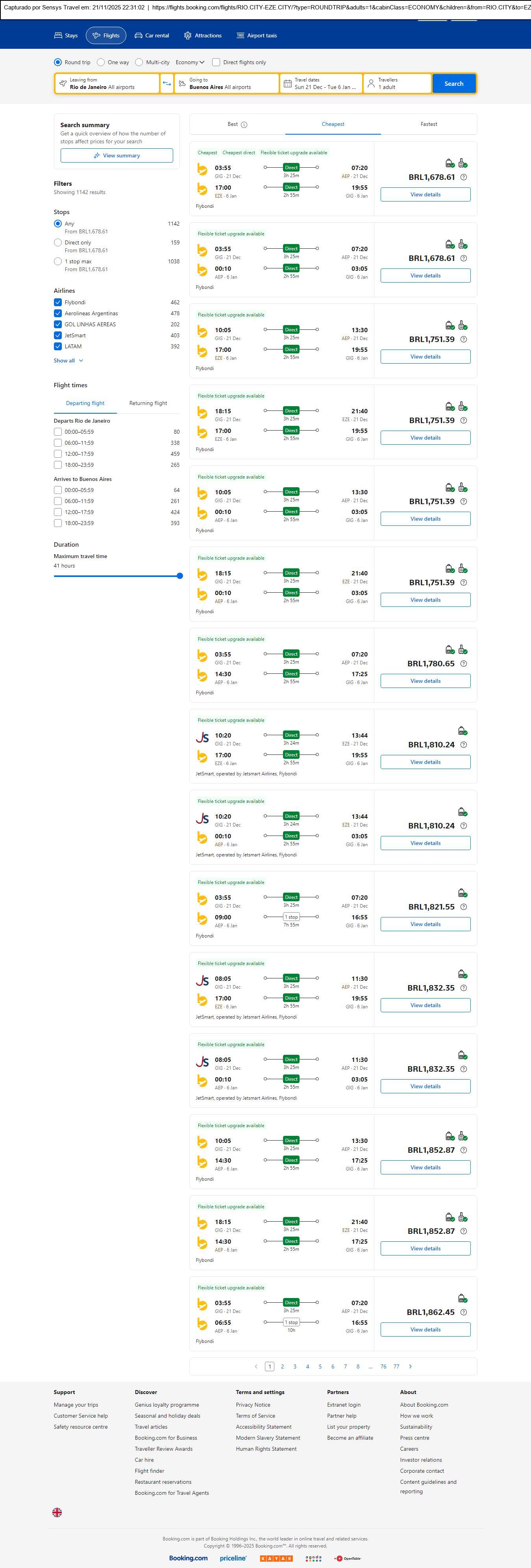Click the next page arrow in pagination
This screenshot has width=531, height=1568.
point(411,1366)
